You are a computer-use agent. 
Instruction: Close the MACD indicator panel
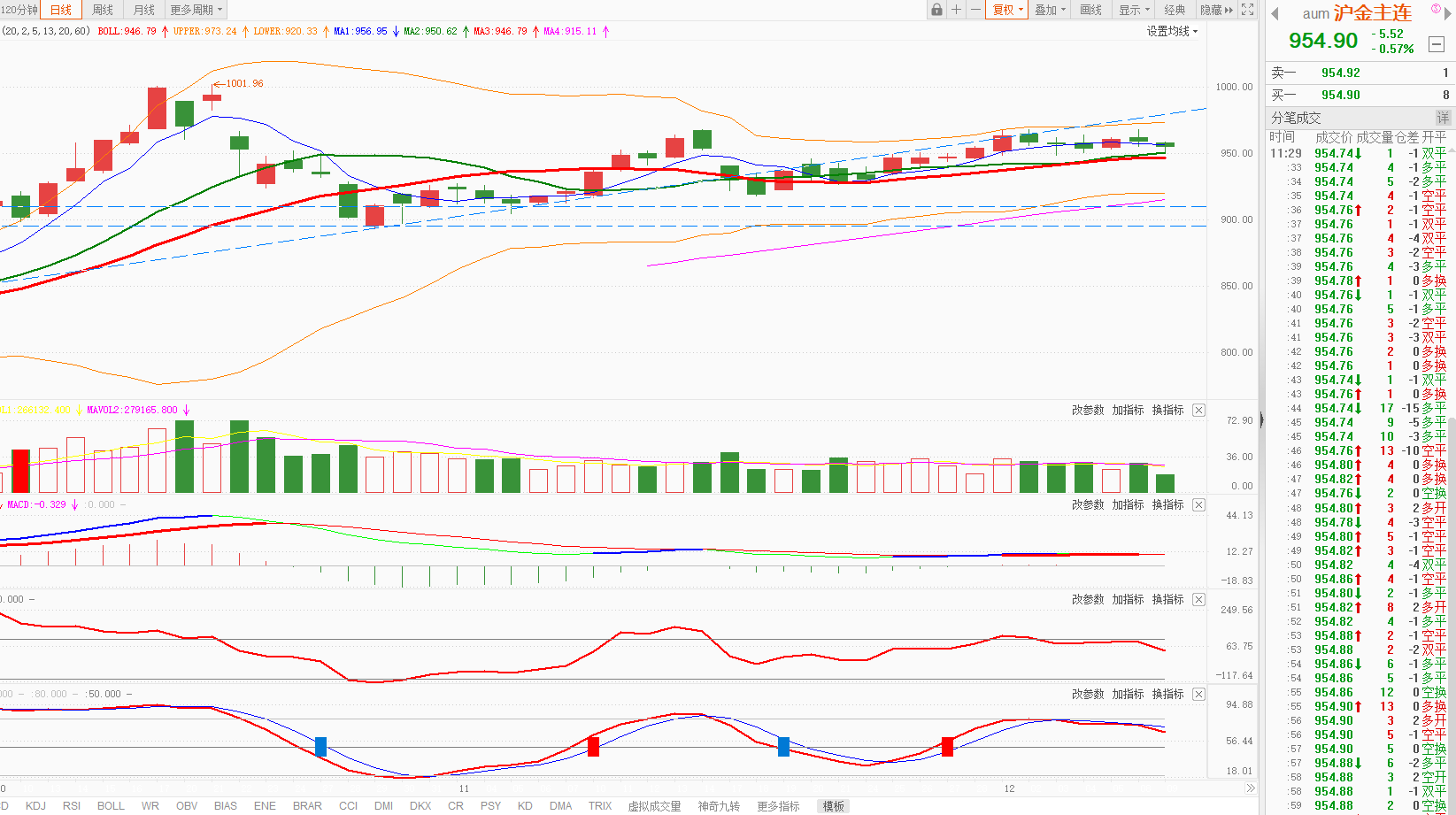coord(1198,504)
